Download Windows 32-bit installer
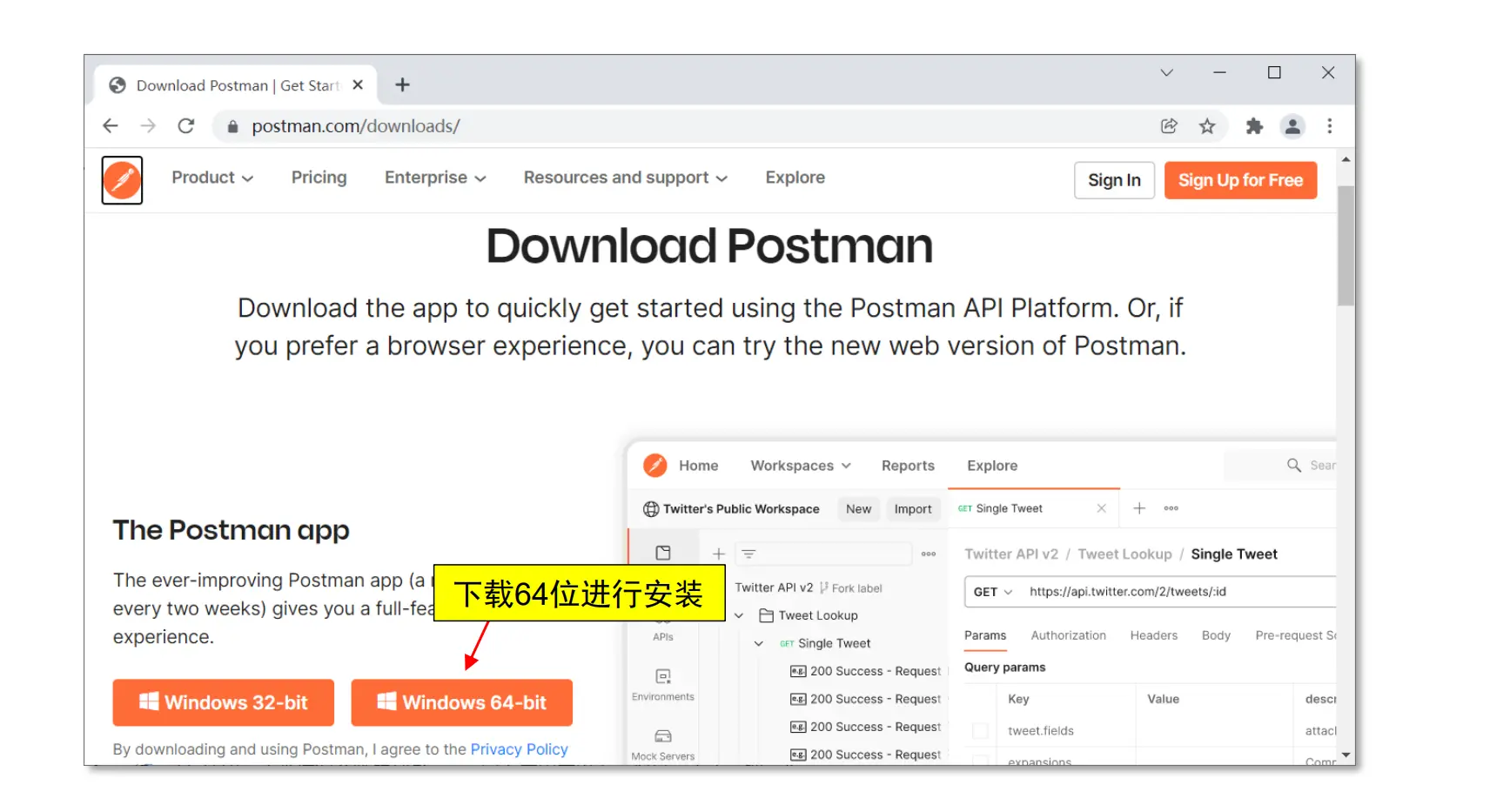This screenshot has height=812, width=1490. tap(223, 702)
